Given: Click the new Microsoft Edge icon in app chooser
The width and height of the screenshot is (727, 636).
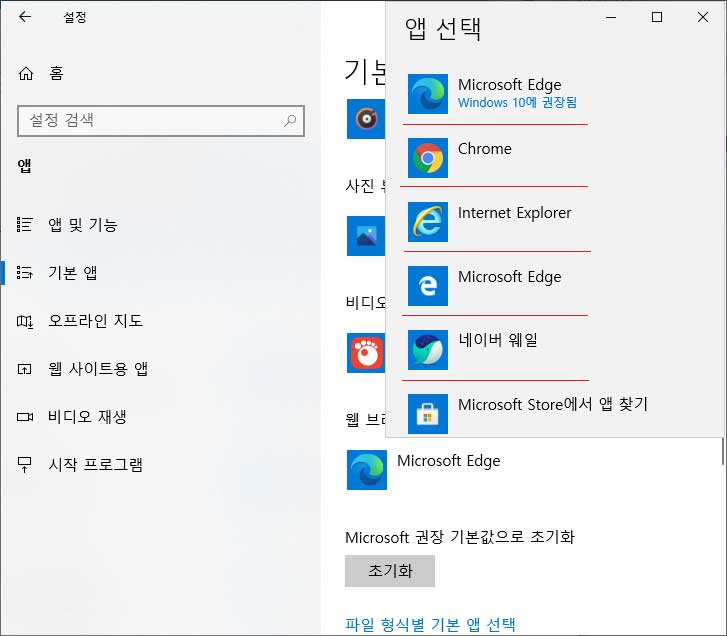Looking at the screenshot, I should 427,94.
